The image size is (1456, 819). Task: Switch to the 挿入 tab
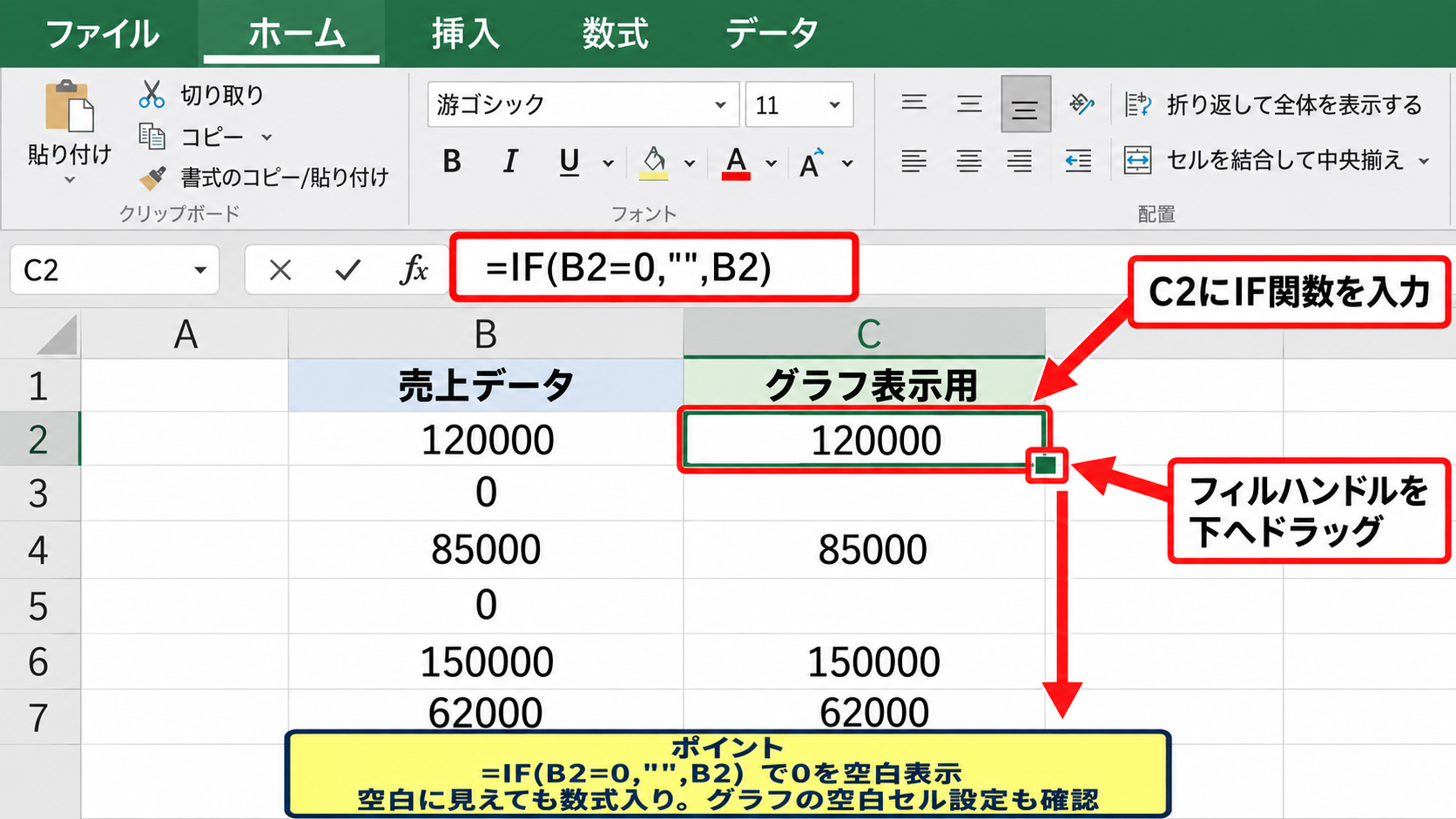point(466,33)
